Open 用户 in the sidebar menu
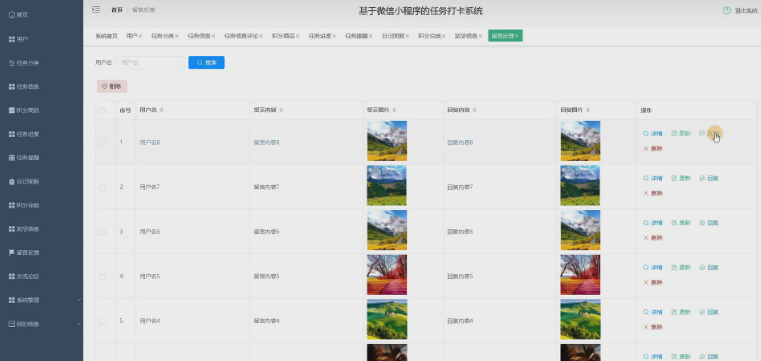The width and height of the screenshot is (761, 361). (18, 39)
